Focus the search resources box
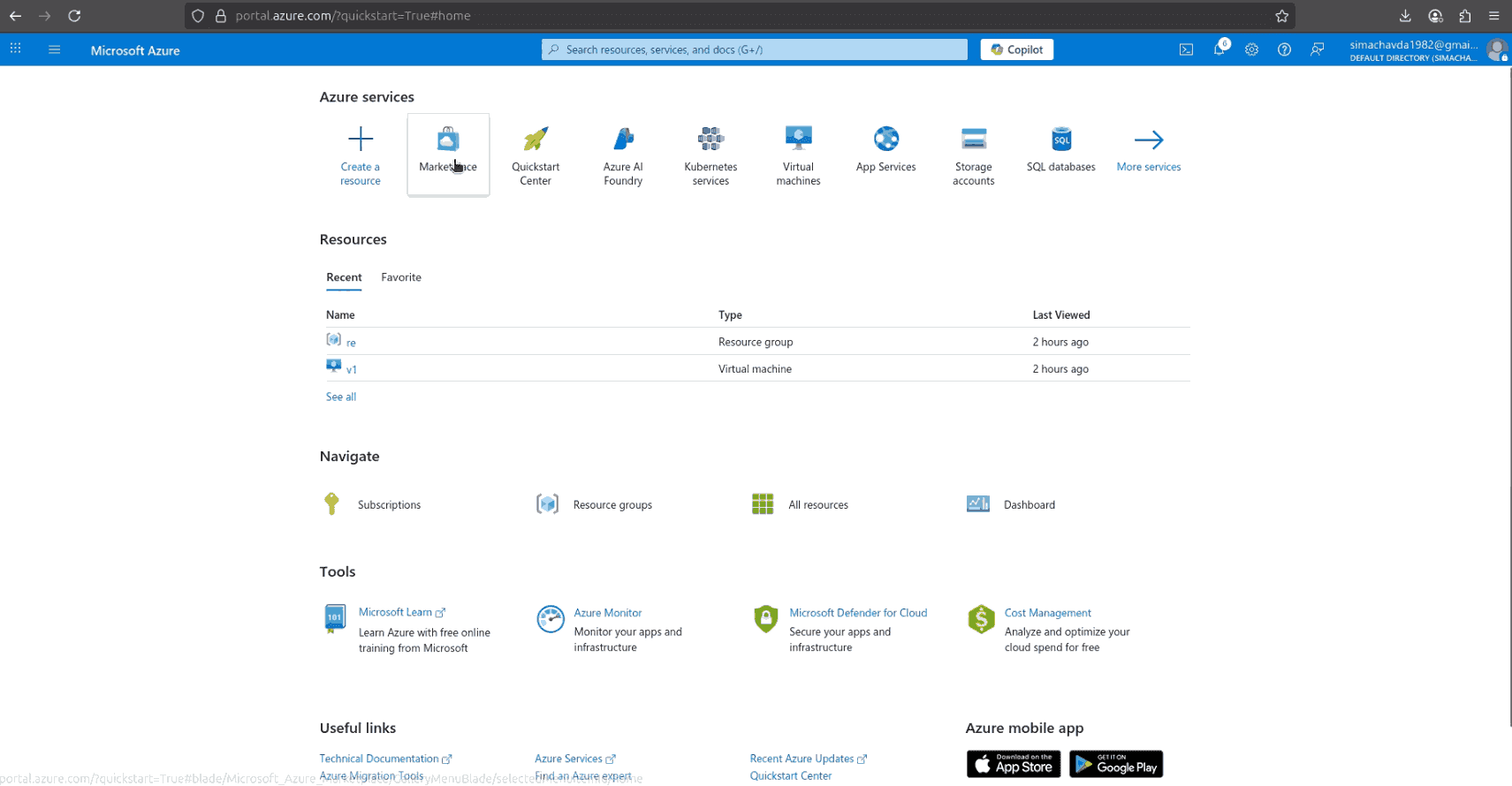The width and height of the screenshot is (1512, 786). 754,49
